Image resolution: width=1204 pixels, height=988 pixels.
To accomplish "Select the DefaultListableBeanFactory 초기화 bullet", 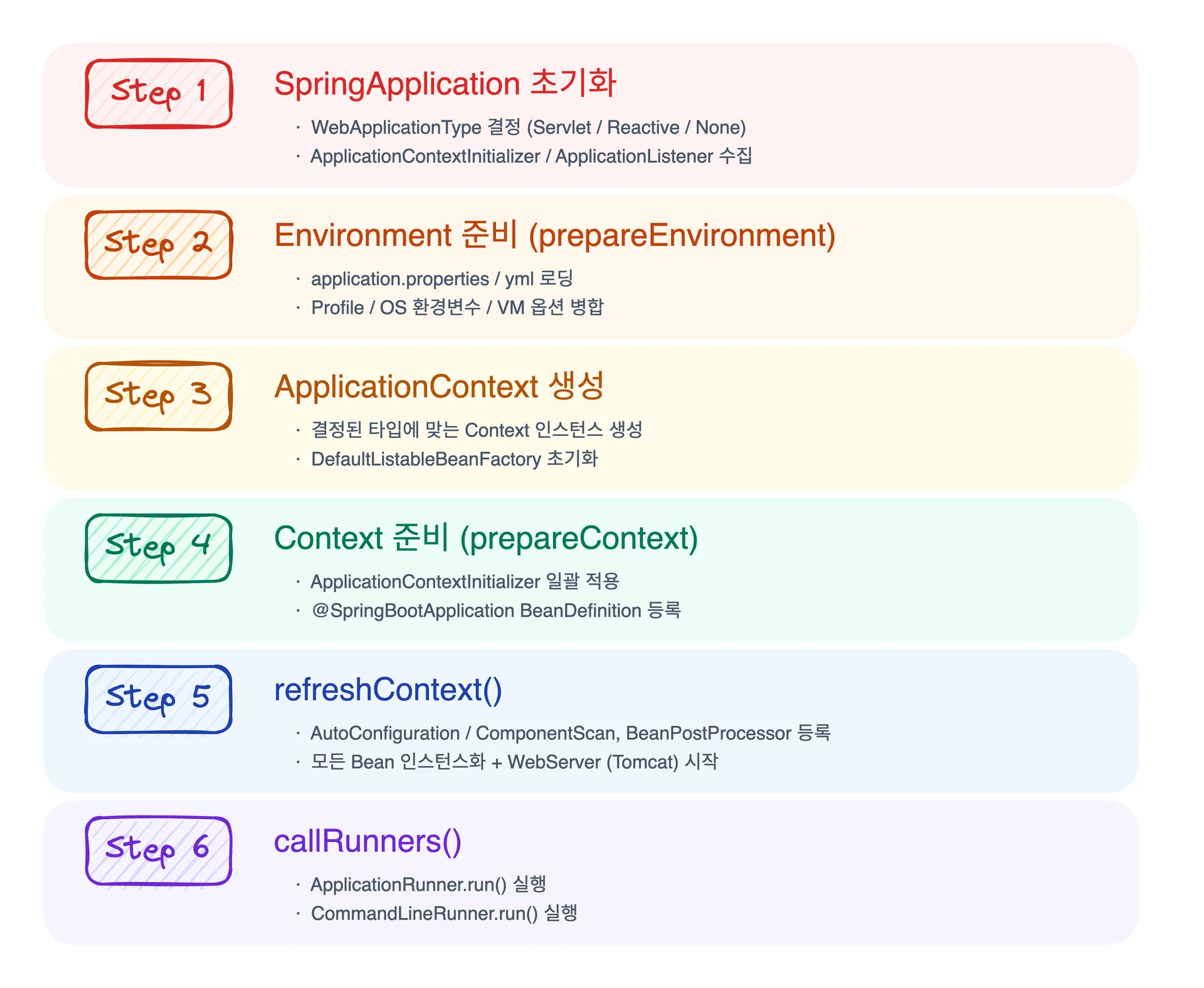I will point(455,459).
